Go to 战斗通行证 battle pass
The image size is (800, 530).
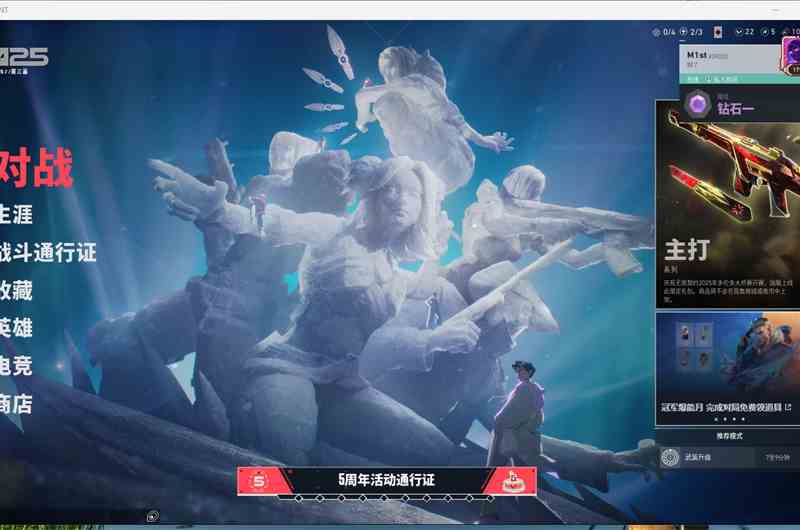(x=47, y=252)
